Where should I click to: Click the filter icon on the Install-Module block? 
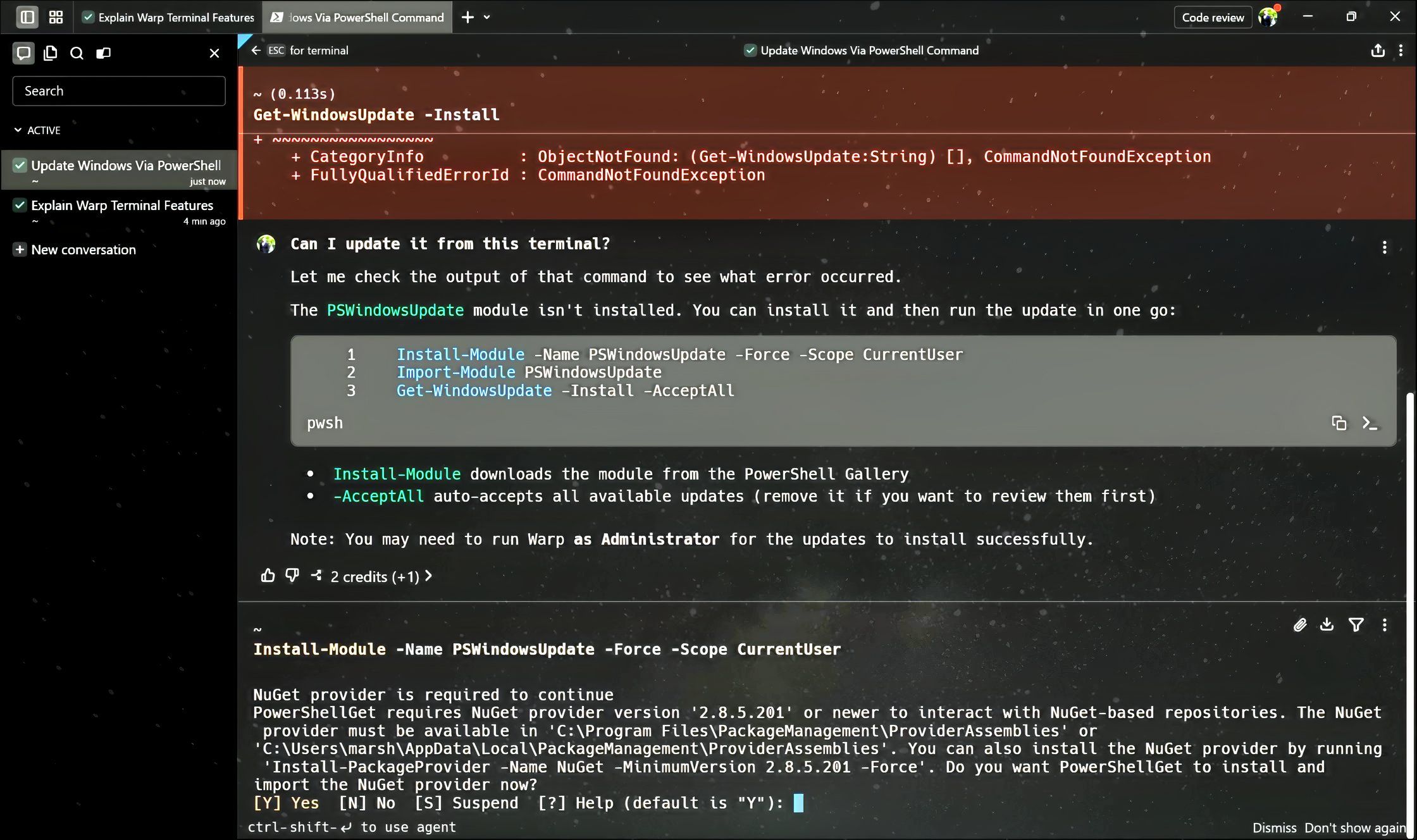point(1356,625)
